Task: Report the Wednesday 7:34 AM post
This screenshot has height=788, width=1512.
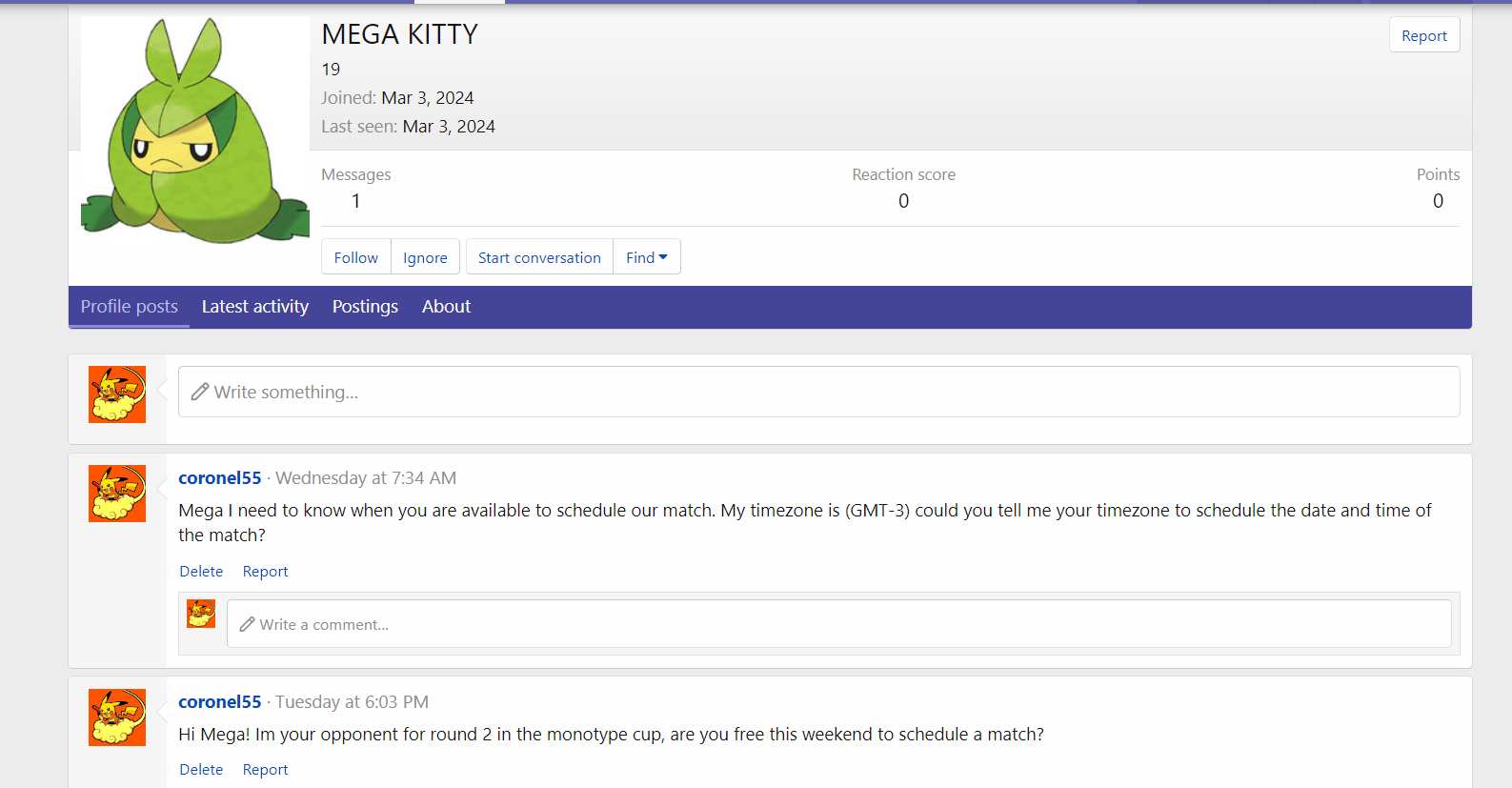Action: click(265, 572)
